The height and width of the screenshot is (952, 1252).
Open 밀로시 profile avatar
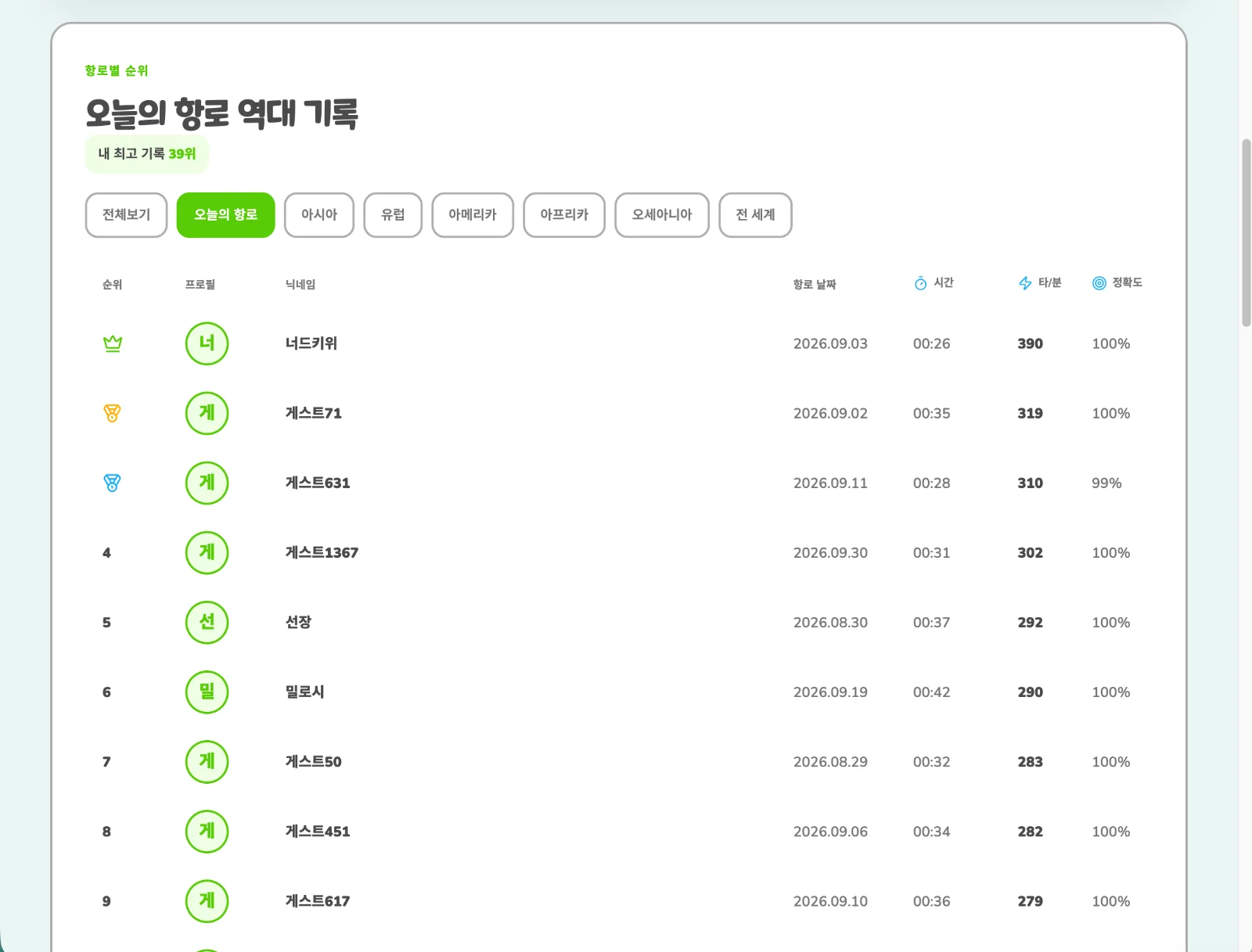[207, 692]
